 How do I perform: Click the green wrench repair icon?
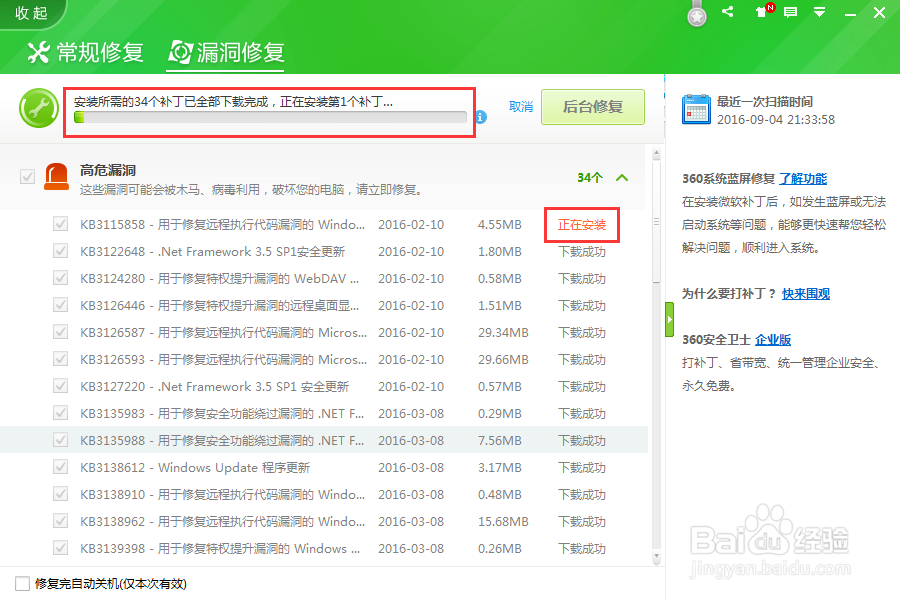(39, 106)
